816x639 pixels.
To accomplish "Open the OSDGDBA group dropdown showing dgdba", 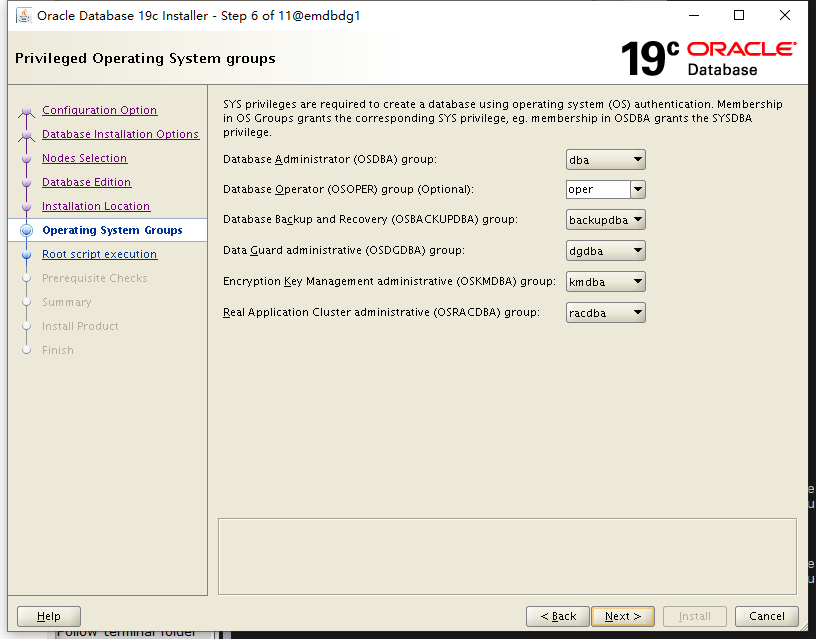I will tap(606, 251).
